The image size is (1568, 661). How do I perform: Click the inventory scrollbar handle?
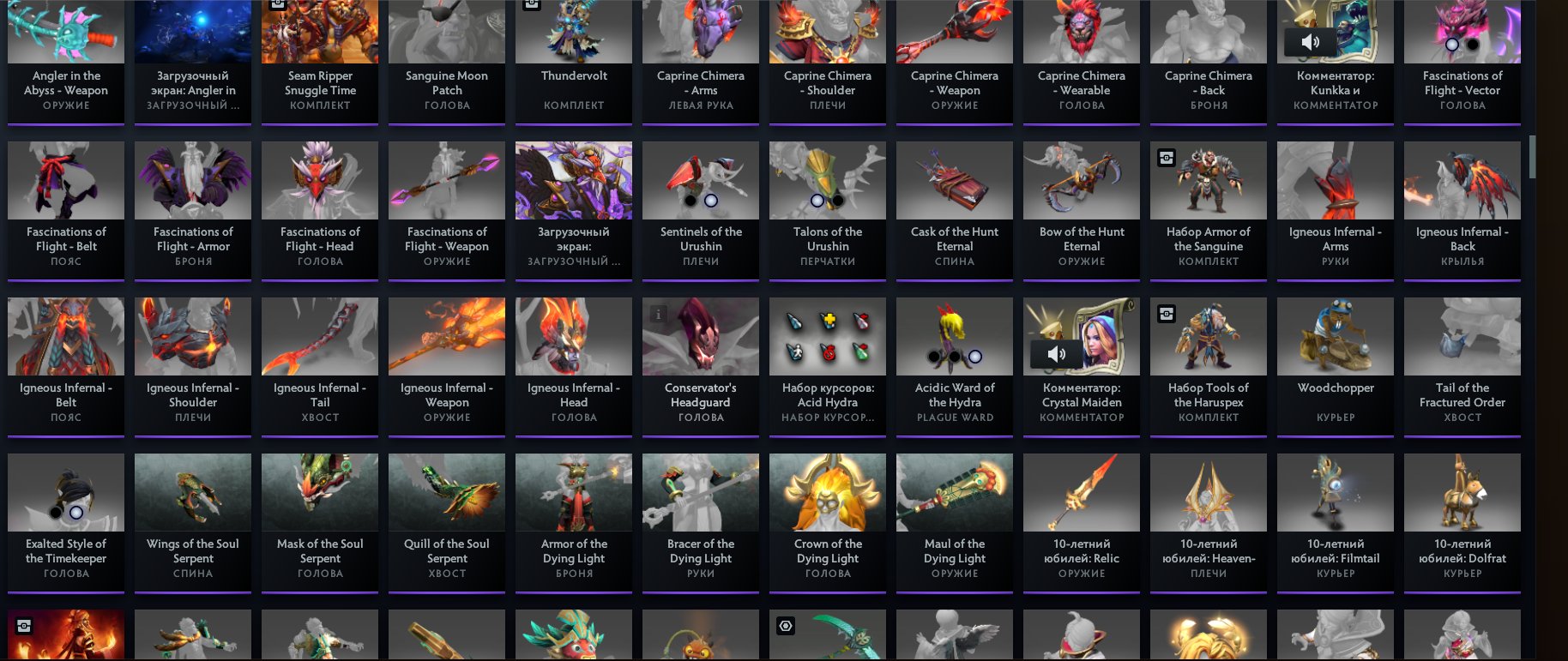1532,156
